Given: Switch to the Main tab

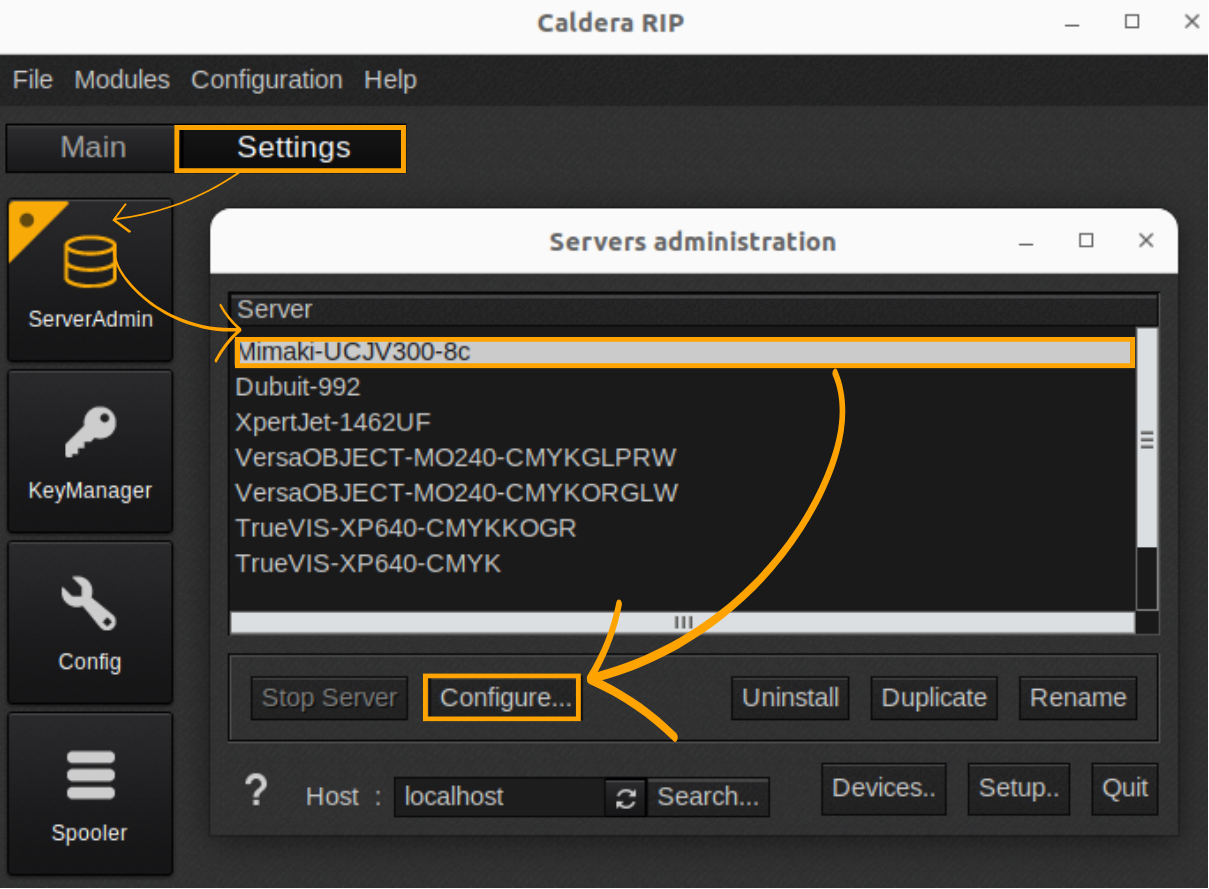Looking at the screenshot, I should [92, 148].
